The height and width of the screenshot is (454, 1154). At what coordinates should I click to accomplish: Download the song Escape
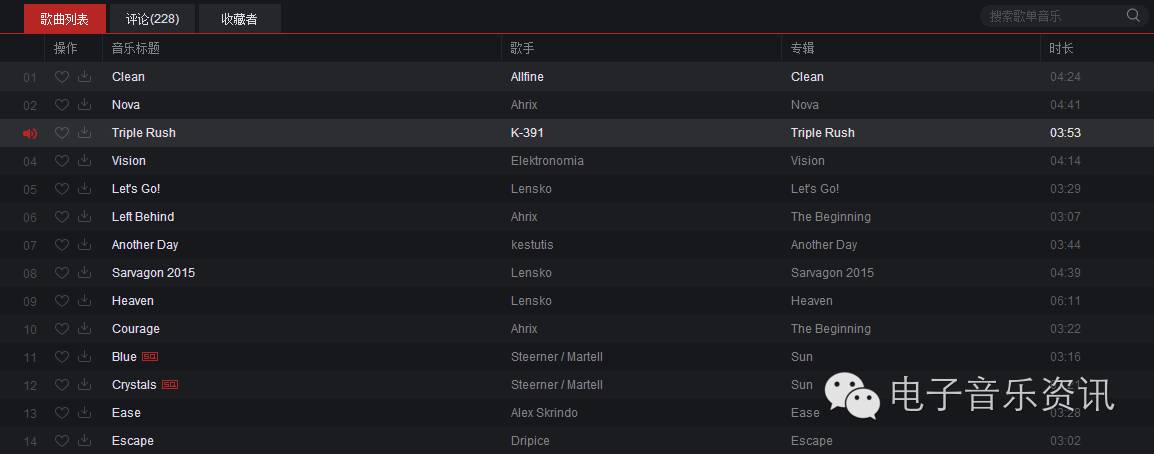(85, 440)
